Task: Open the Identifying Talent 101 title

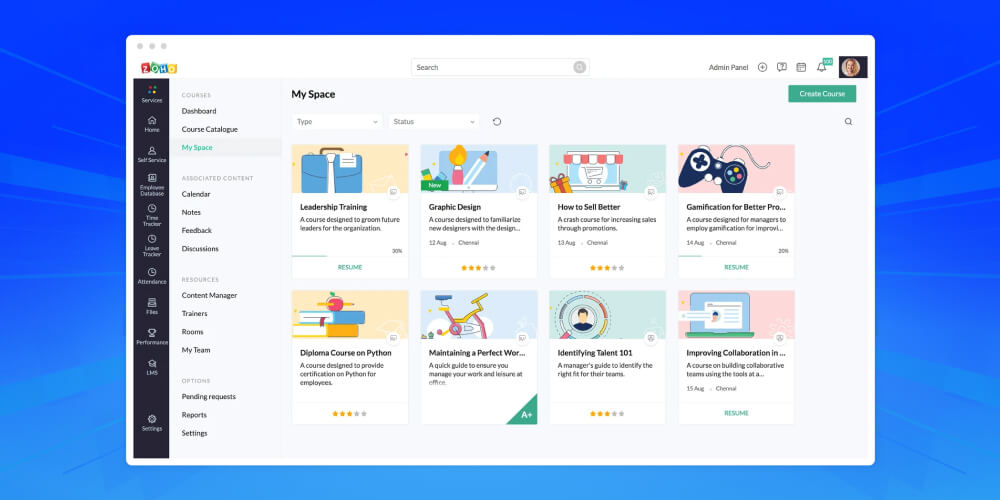Action: pyautogui.click(x=595, y=353)
